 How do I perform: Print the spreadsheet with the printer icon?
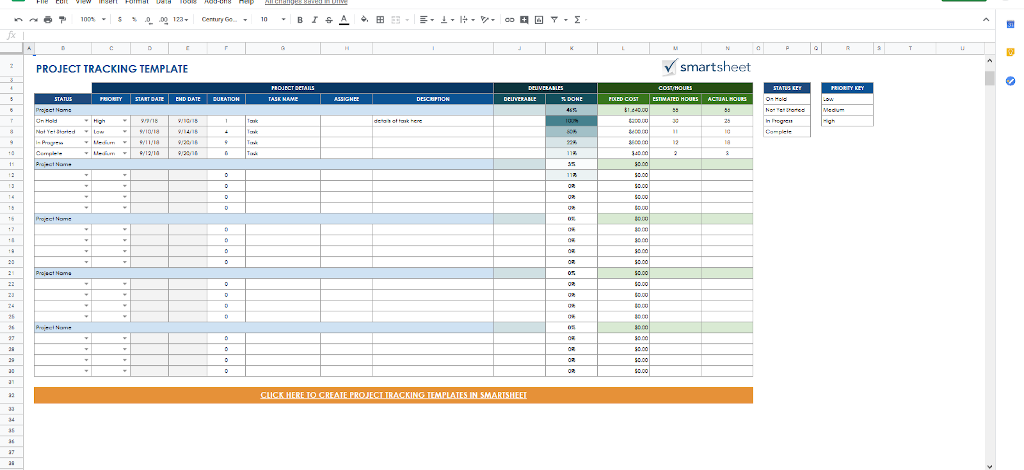(x=48, y=20)
